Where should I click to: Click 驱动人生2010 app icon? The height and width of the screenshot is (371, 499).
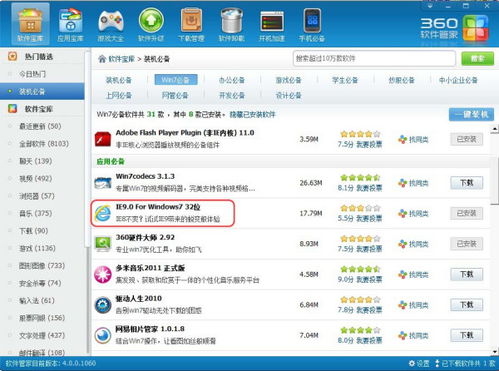click(103, 305)
